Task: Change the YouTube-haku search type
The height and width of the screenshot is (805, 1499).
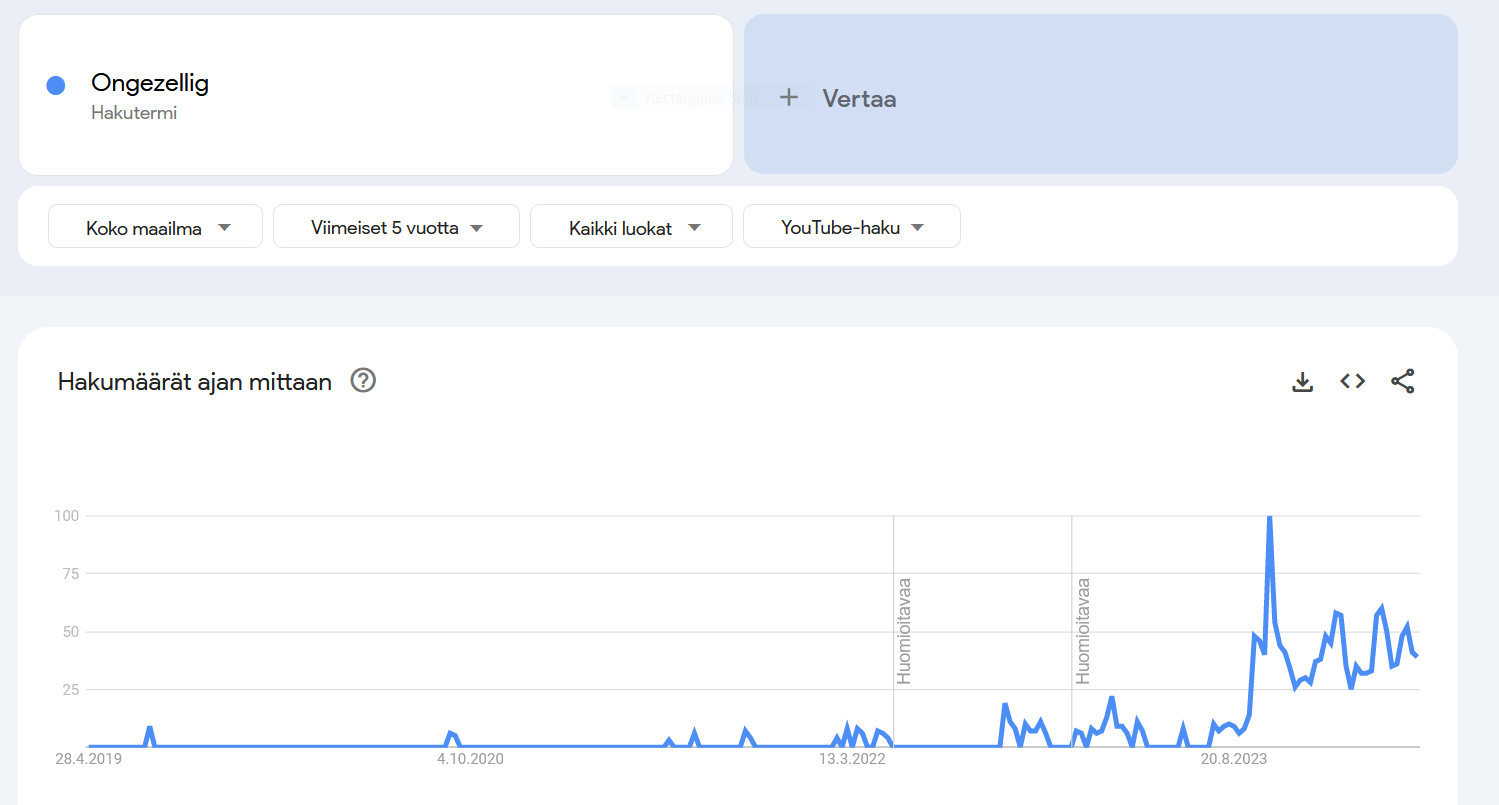Action: [x=851, y=227]
